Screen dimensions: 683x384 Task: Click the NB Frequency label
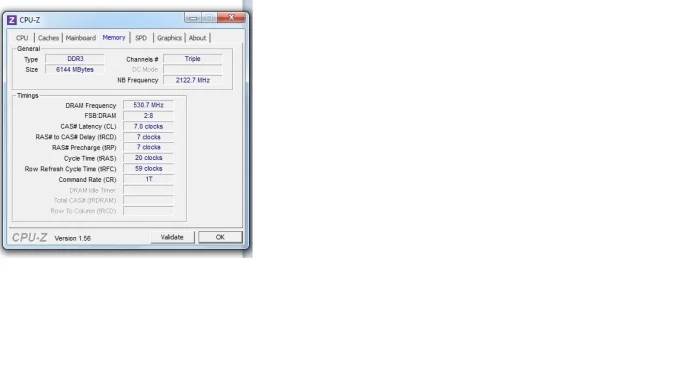pos(138,80)
